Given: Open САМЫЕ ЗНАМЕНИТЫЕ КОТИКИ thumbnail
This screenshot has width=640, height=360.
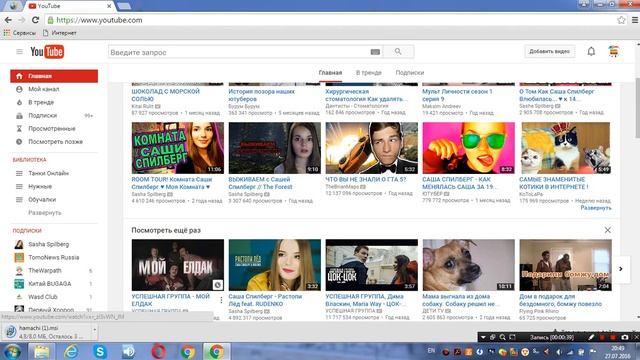Looking at the screenshot, I should pos(565,148).
